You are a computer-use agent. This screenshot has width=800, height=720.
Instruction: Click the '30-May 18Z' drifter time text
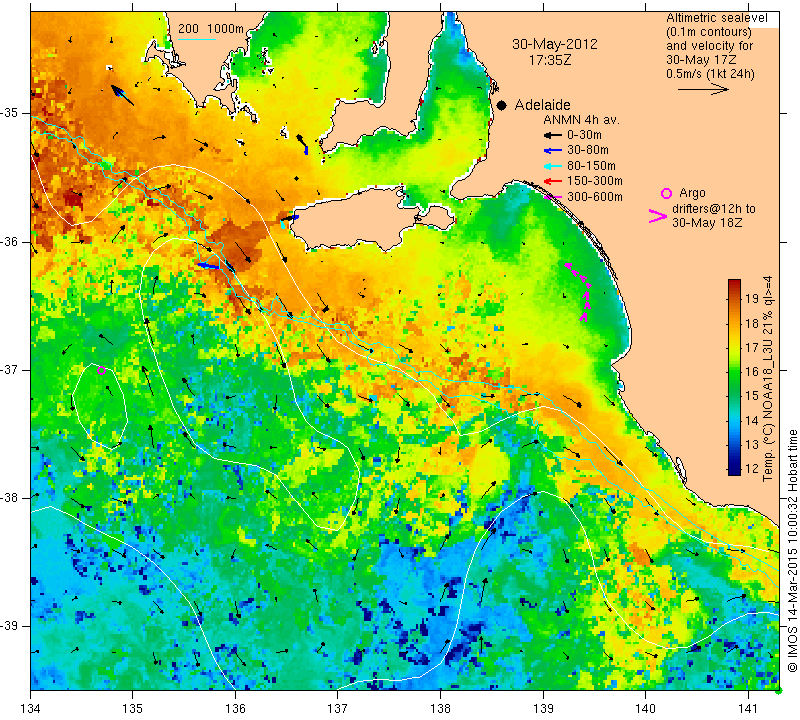pyautogui.click(x=707, y=223)
